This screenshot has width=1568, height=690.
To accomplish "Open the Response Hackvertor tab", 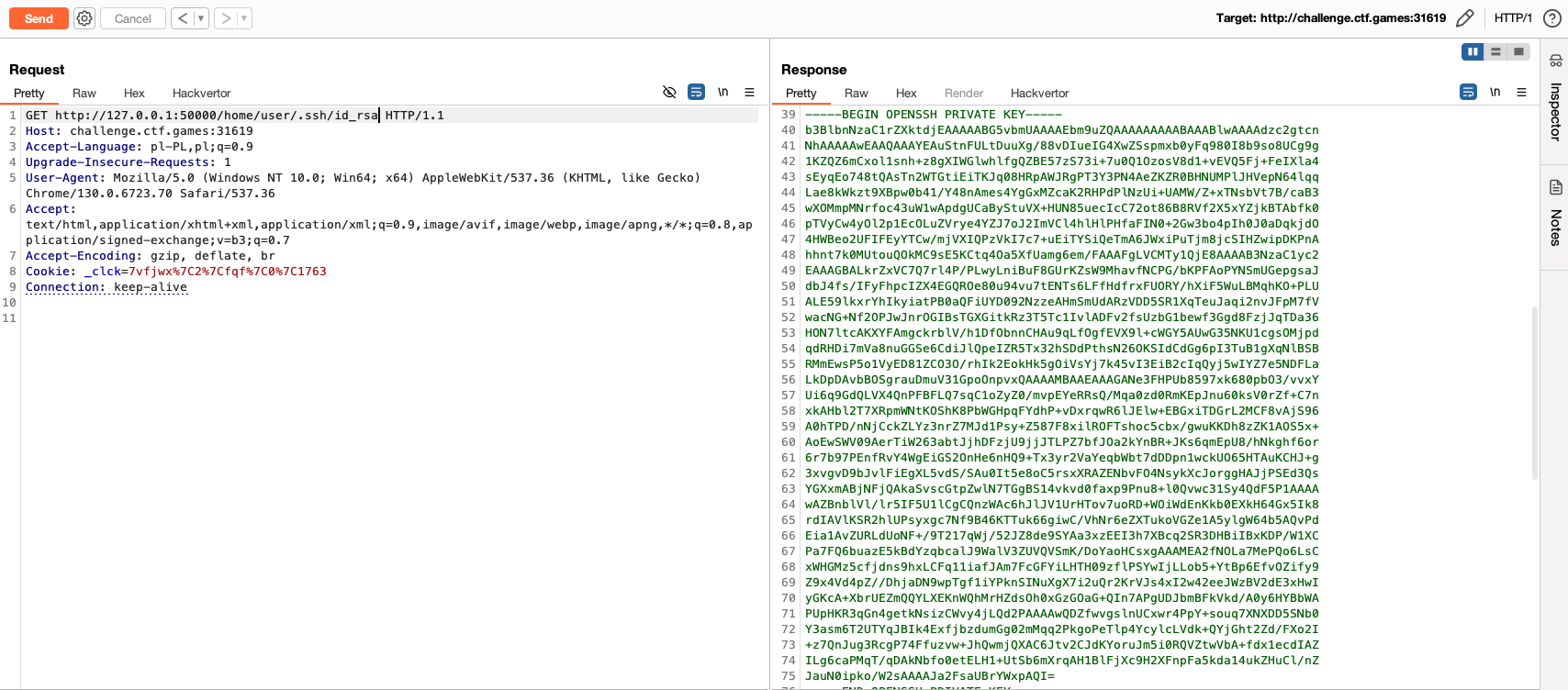I will (1039, 93).
